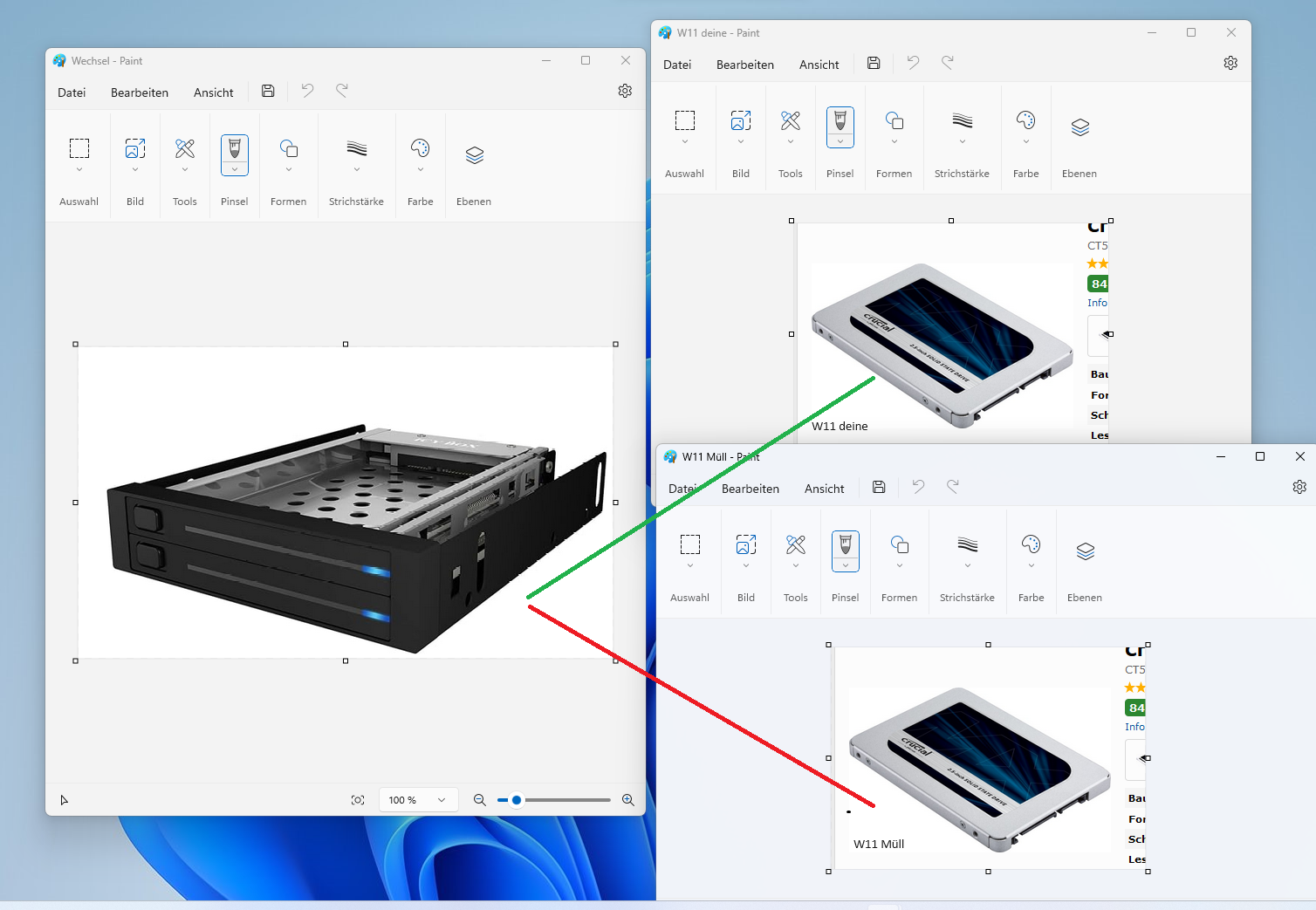Choose the Tools icon in W11 deine window
The image size is (1316, 910).
pos(791,120)
